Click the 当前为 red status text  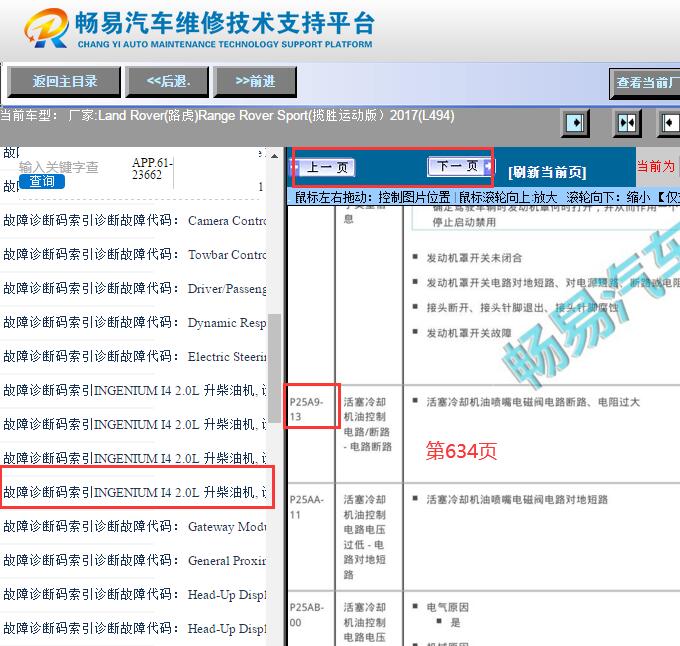point(656,166)
